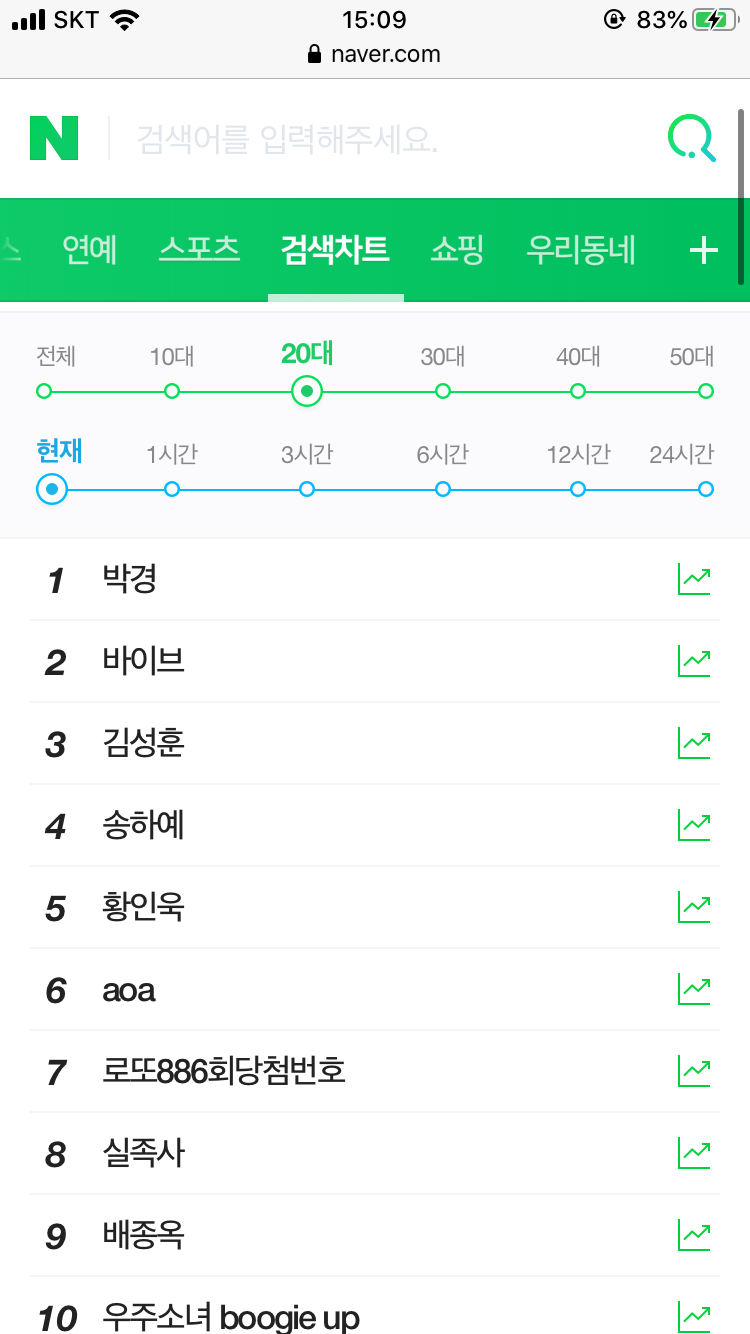The width and height of the screenshot is (750, 1334).
Task: Switch to the 쇼핑 tab
Action: pyautogui.click(x=457, y=250)
